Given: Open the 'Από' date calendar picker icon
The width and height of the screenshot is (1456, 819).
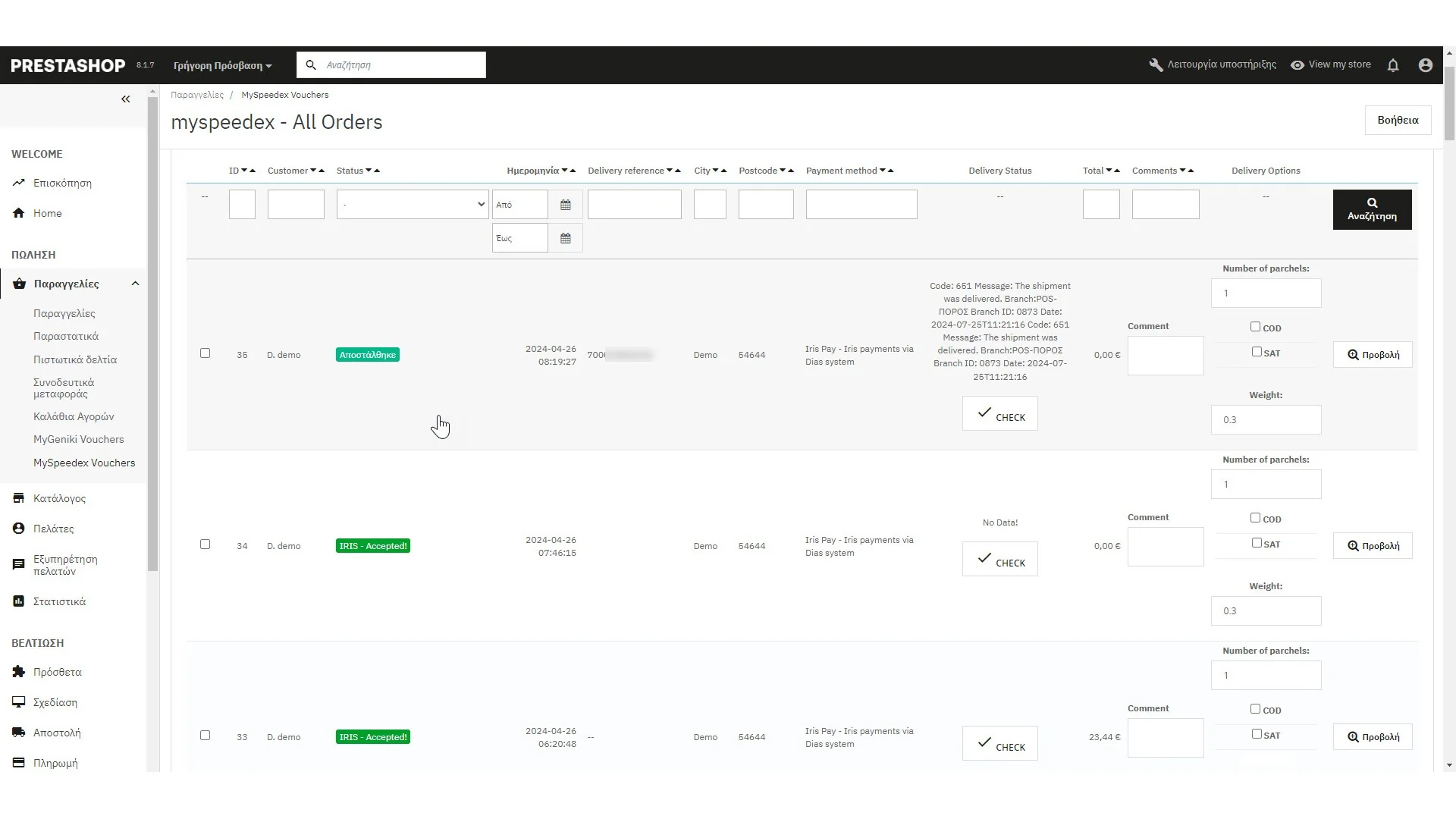Looking at the screenshot, I should [565, 205].
